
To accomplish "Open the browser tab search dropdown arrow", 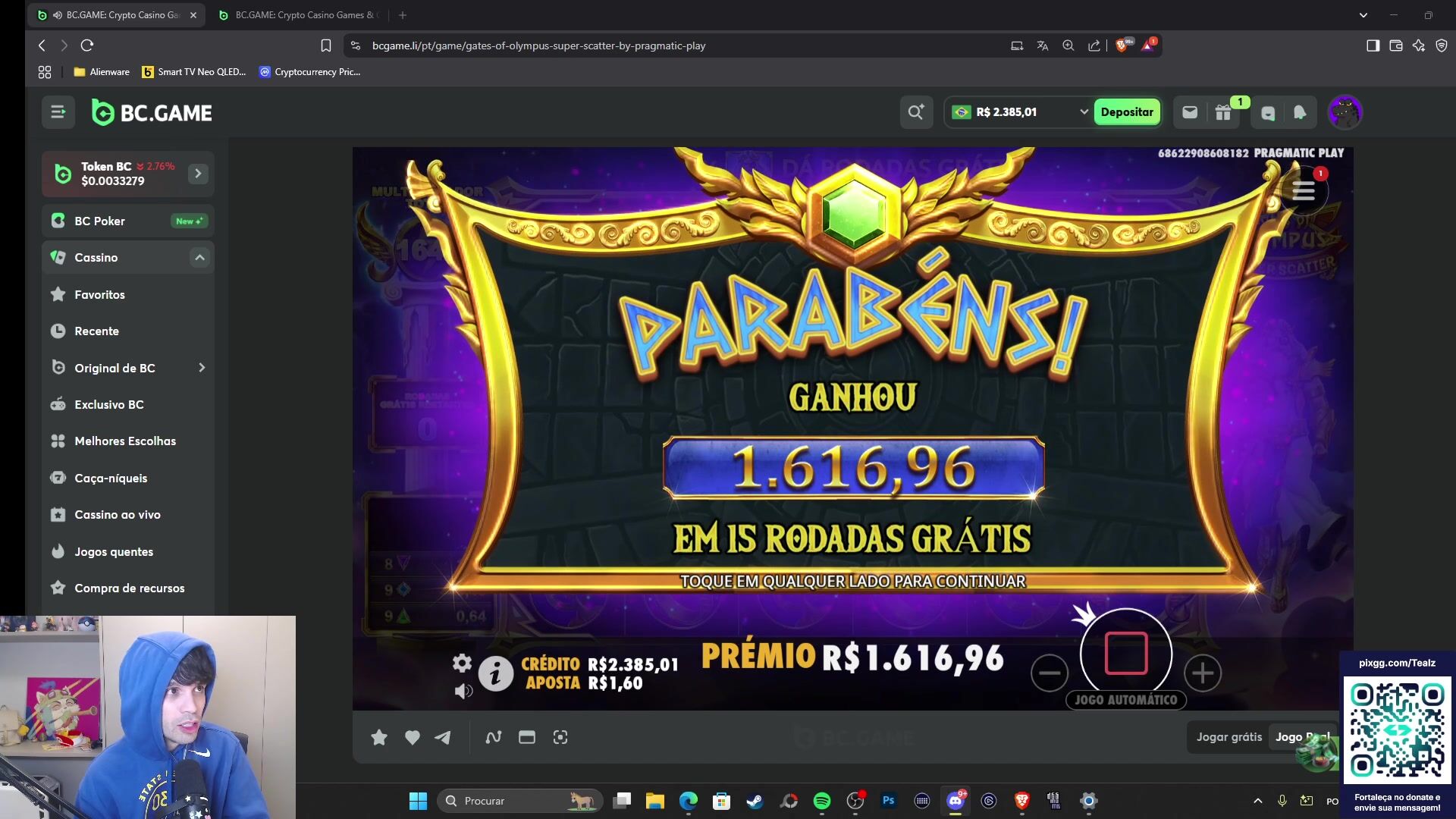I will tap(1363, 15).
